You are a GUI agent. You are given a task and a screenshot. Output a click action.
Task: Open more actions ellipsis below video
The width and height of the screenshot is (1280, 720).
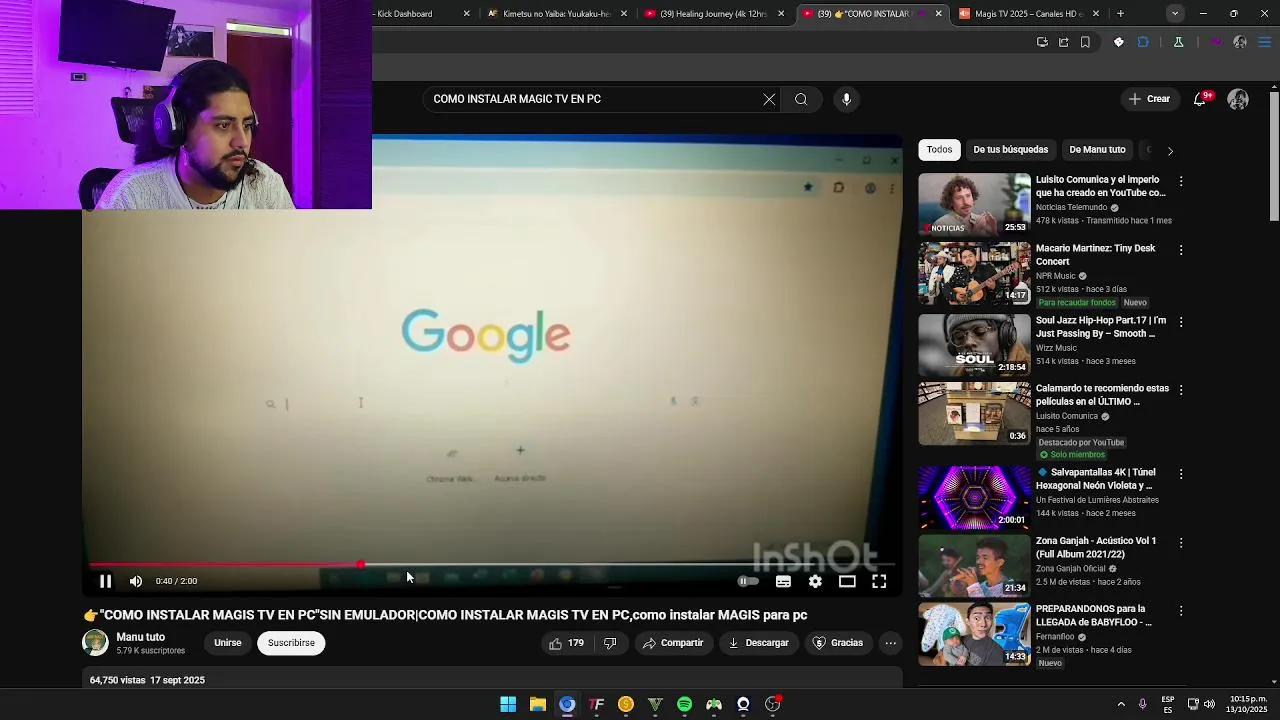pyautogui.click(x=890, y=643)
